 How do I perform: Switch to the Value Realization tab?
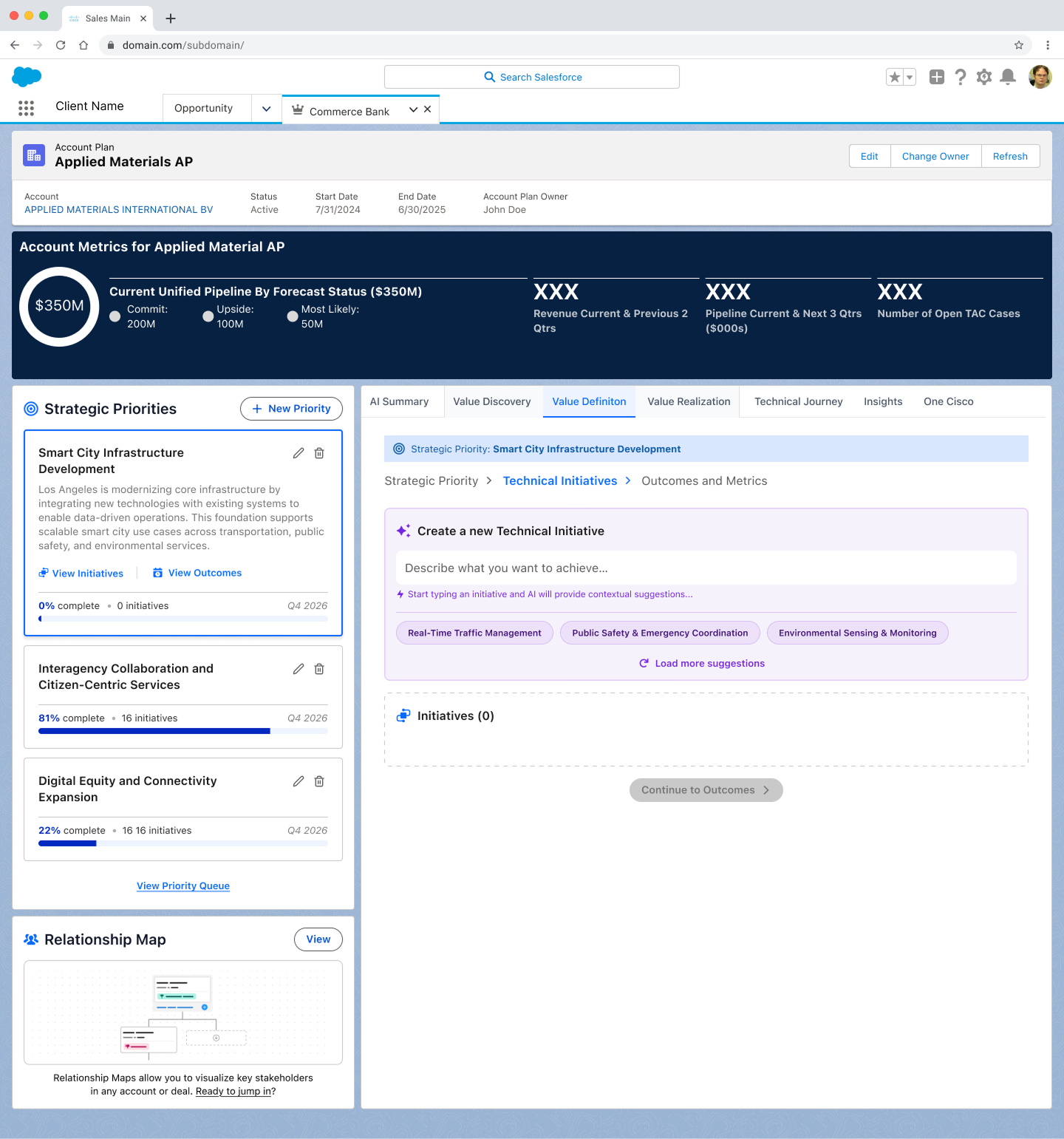click(689, 401)
